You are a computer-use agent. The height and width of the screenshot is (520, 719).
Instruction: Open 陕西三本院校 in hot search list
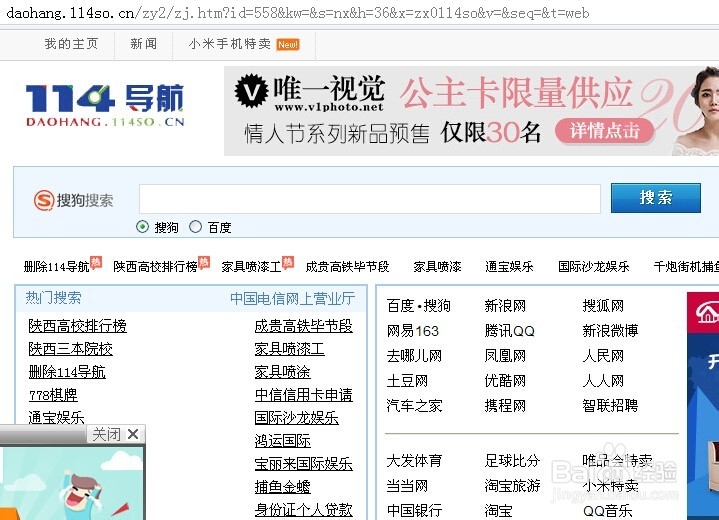[70, 349]
